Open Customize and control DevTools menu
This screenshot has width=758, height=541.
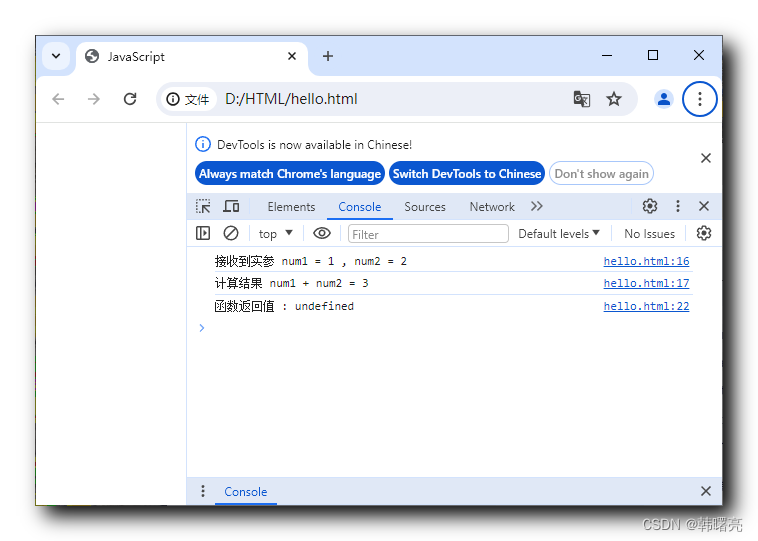point(678,206)
